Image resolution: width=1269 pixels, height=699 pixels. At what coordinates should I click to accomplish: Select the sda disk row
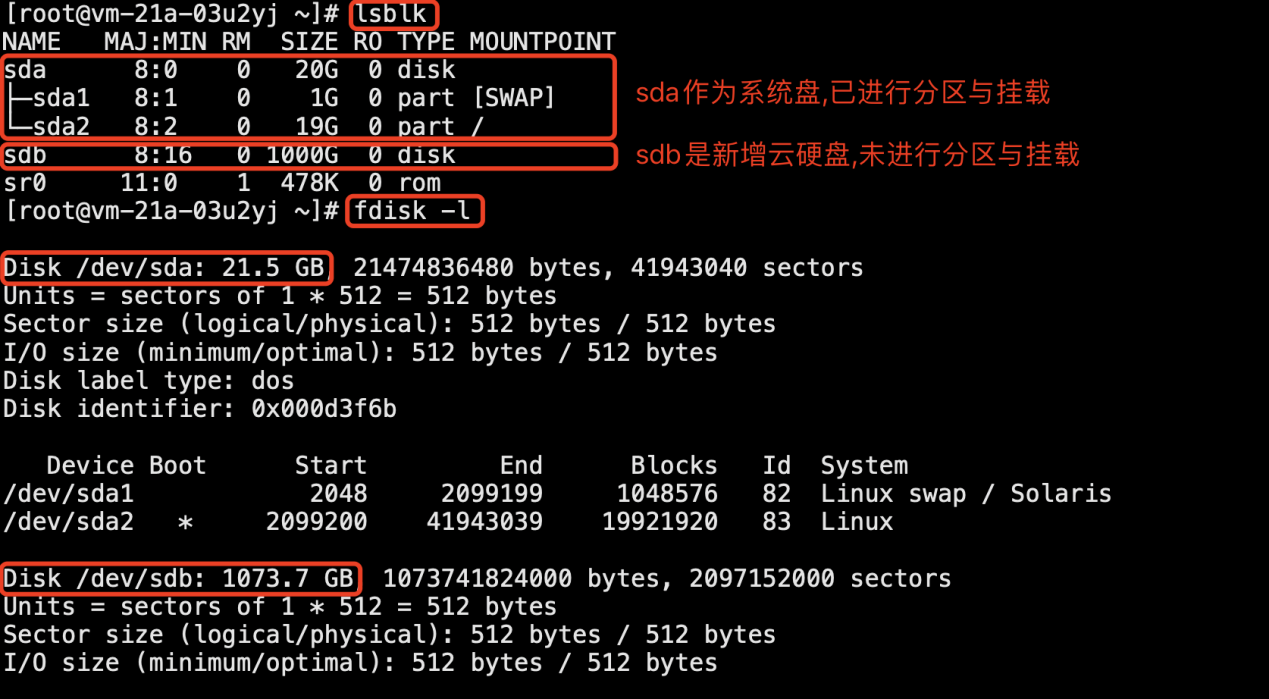pos(229,70)
